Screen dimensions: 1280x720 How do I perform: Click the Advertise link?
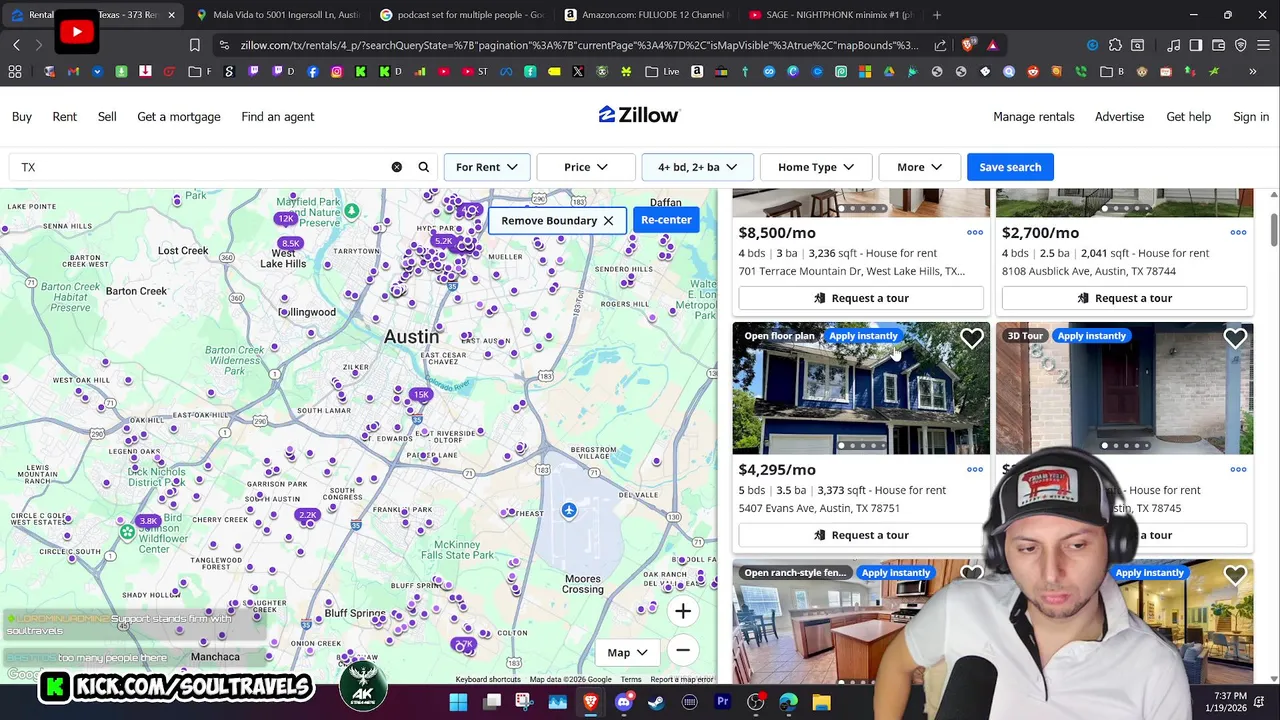point(1119,117)
